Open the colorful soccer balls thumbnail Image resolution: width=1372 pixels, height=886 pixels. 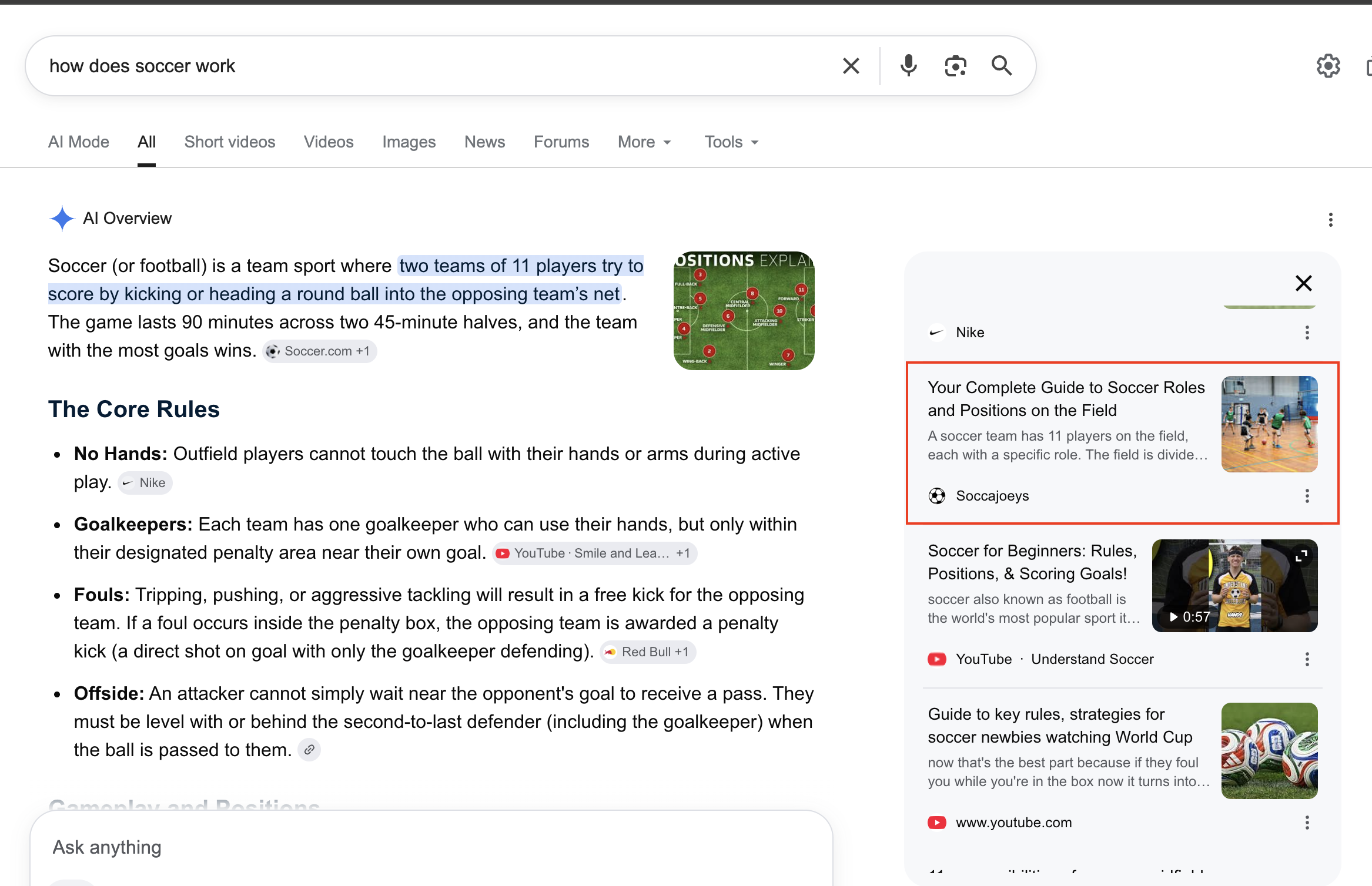[x=1269, y=751]
